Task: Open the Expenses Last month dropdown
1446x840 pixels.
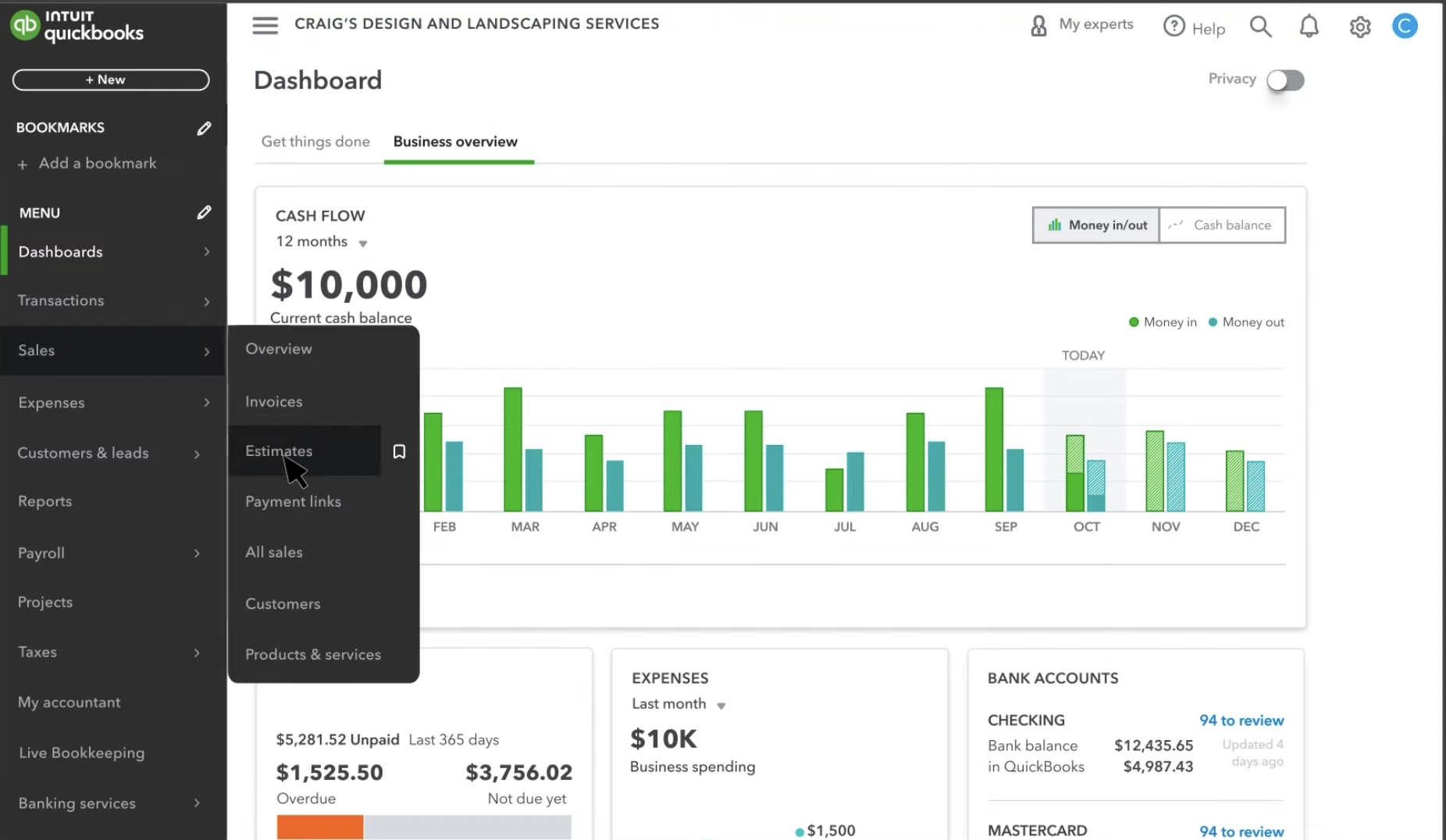Action: coord(678,704)
